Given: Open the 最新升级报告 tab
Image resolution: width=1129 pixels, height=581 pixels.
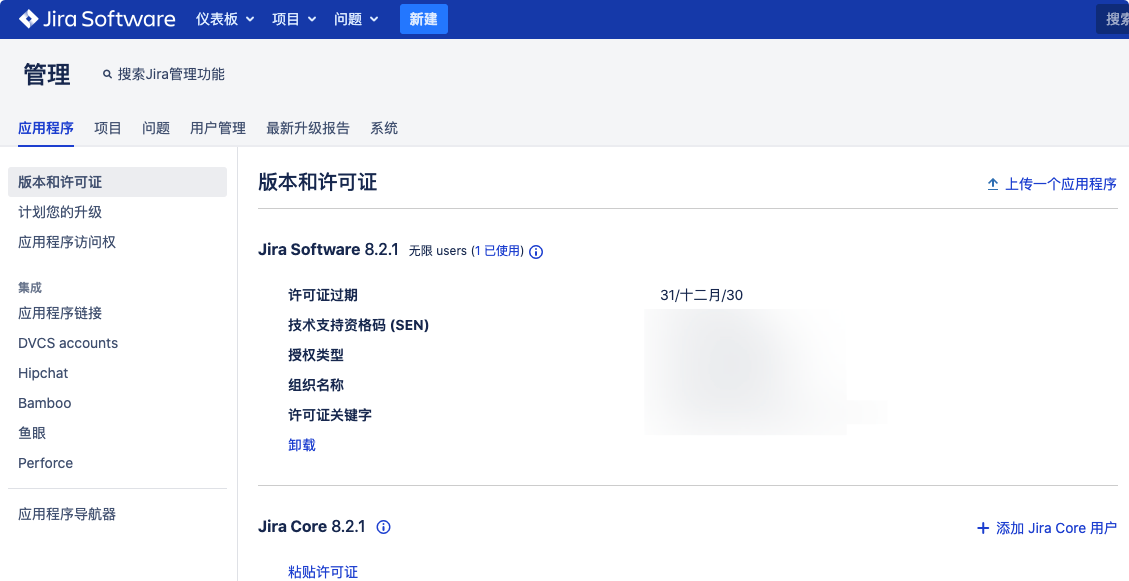Looking at the screenshot, I should tap(308, 128).
